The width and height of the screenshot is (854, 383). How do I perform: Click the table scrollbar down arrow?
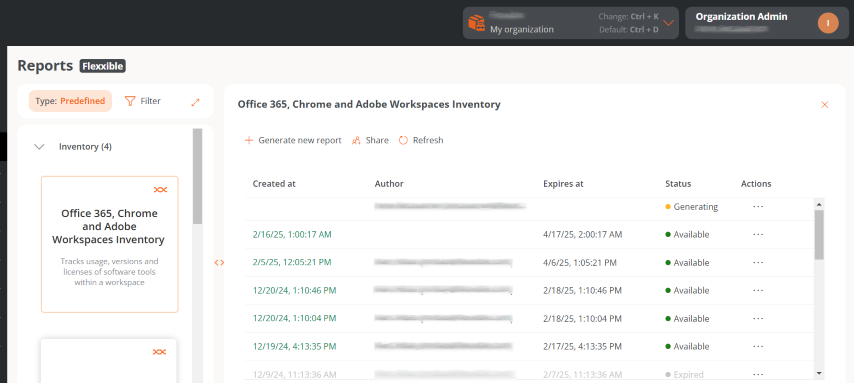tap(819, 373)
